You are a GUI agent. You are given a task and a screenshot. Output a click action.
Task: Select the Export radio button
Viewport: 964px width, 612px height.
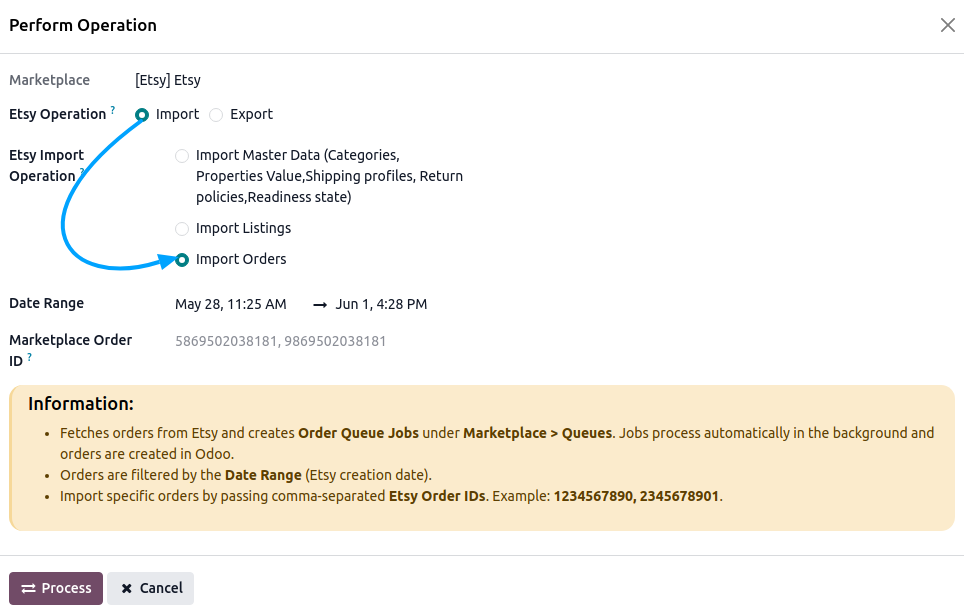pos(216,115)
